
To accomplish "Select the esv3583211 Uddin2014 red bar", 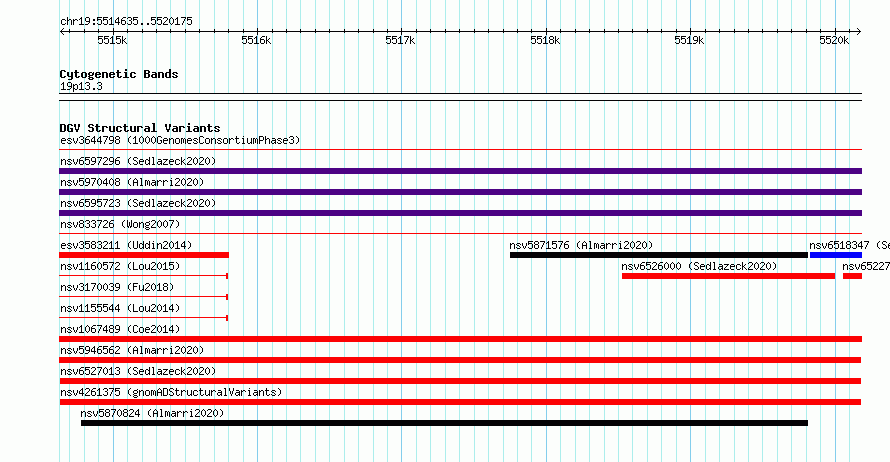I will [x=144, y=255].
